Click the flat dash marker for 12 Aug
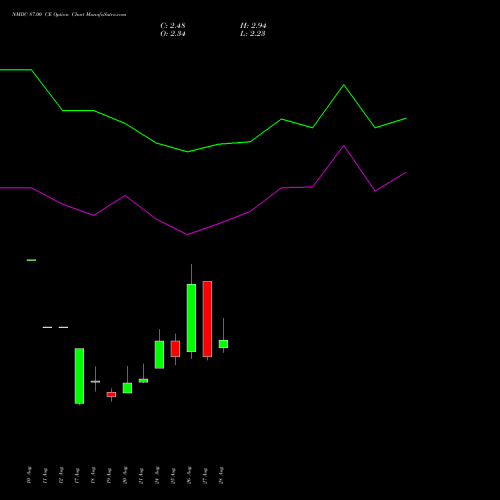The height and width of the screenshot is (500, 500). (x=63, y=327)
